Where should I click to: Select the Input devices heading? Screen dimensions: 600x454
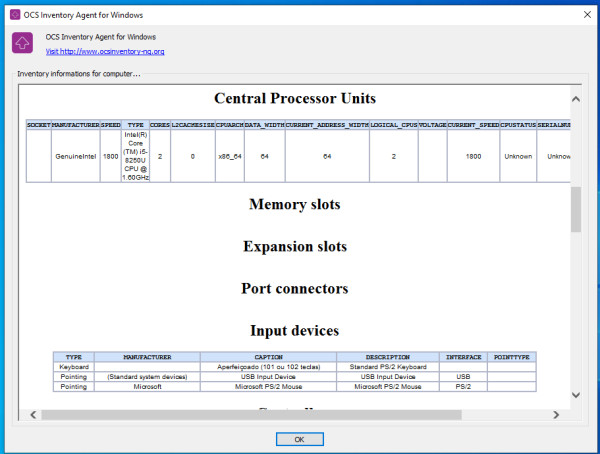tap(295, 331)
